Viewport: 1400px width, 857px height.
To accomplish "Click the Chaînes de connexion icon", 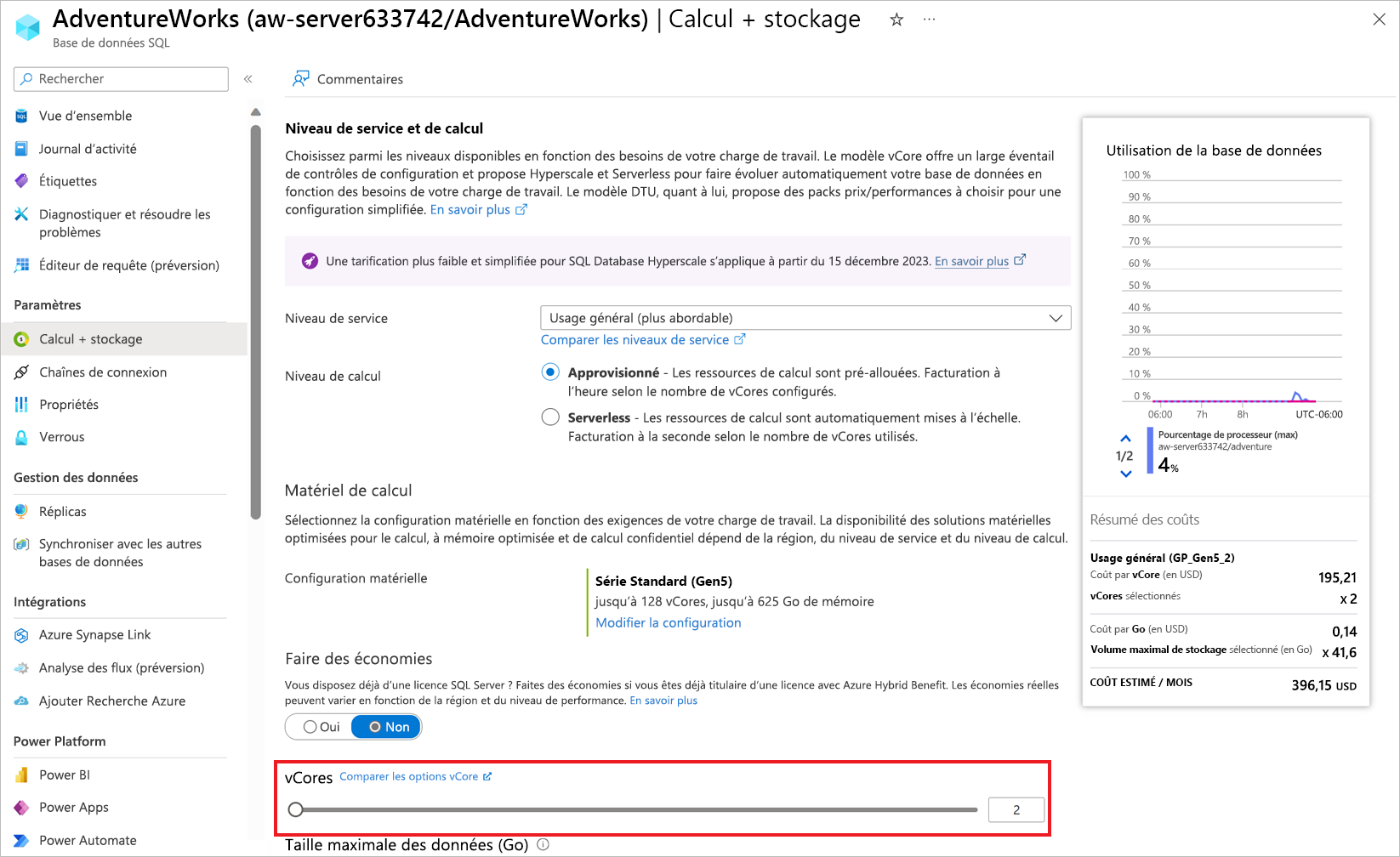I will pos(22,372).
